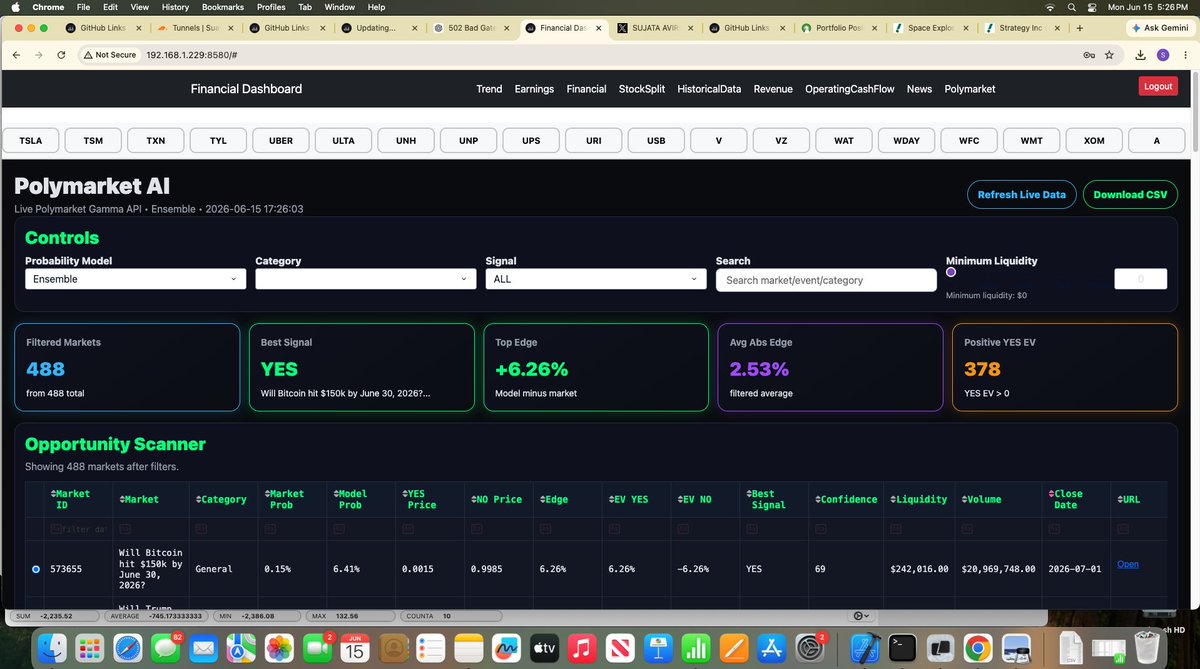This screenshot has width=1200, height=669.
Task: Open the Trend nav item
Action: (489, 89)
